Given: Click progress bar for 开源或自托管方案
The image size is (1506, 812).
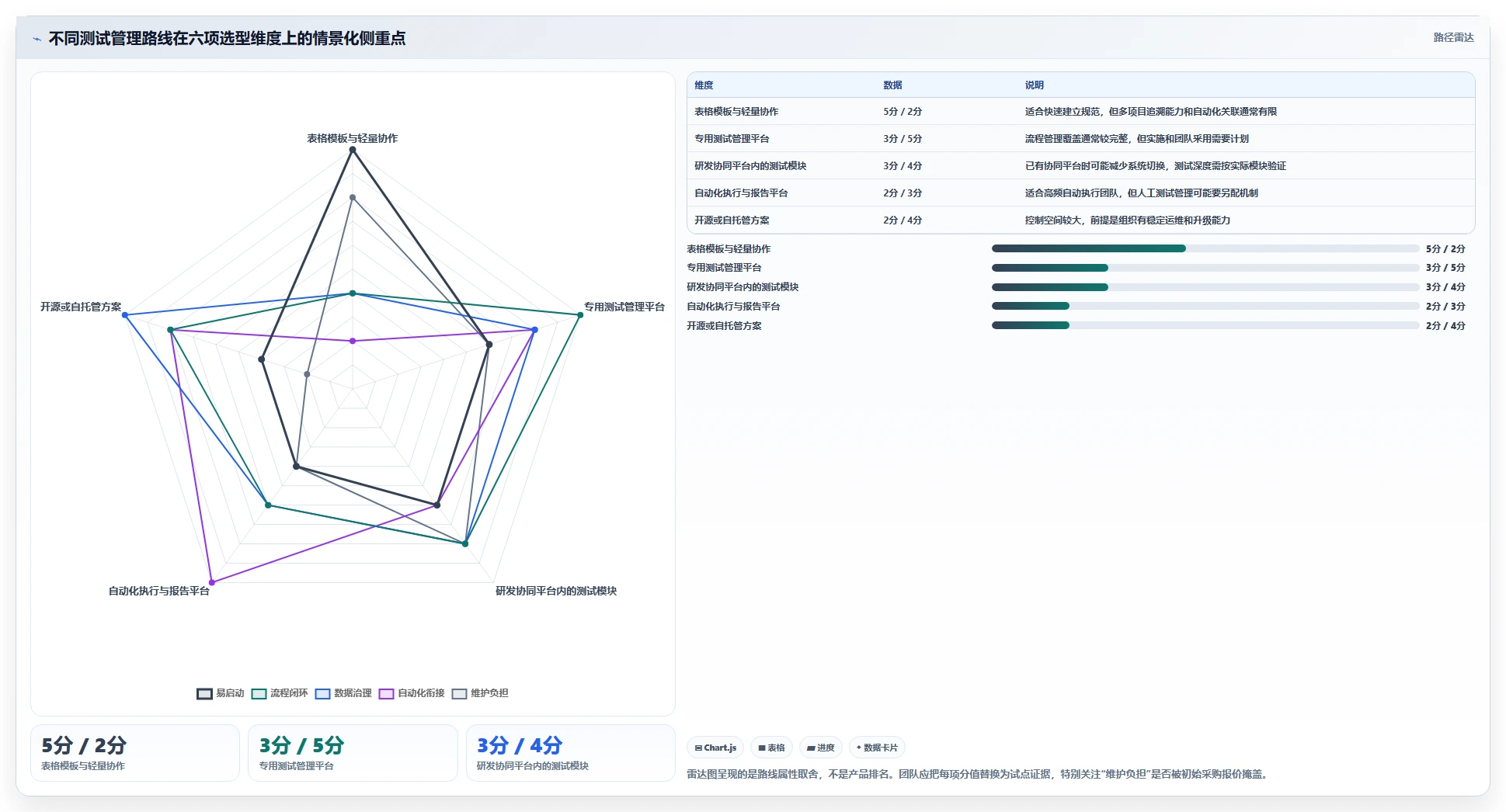Looking at the screenshot, I should click(1205, 325).
